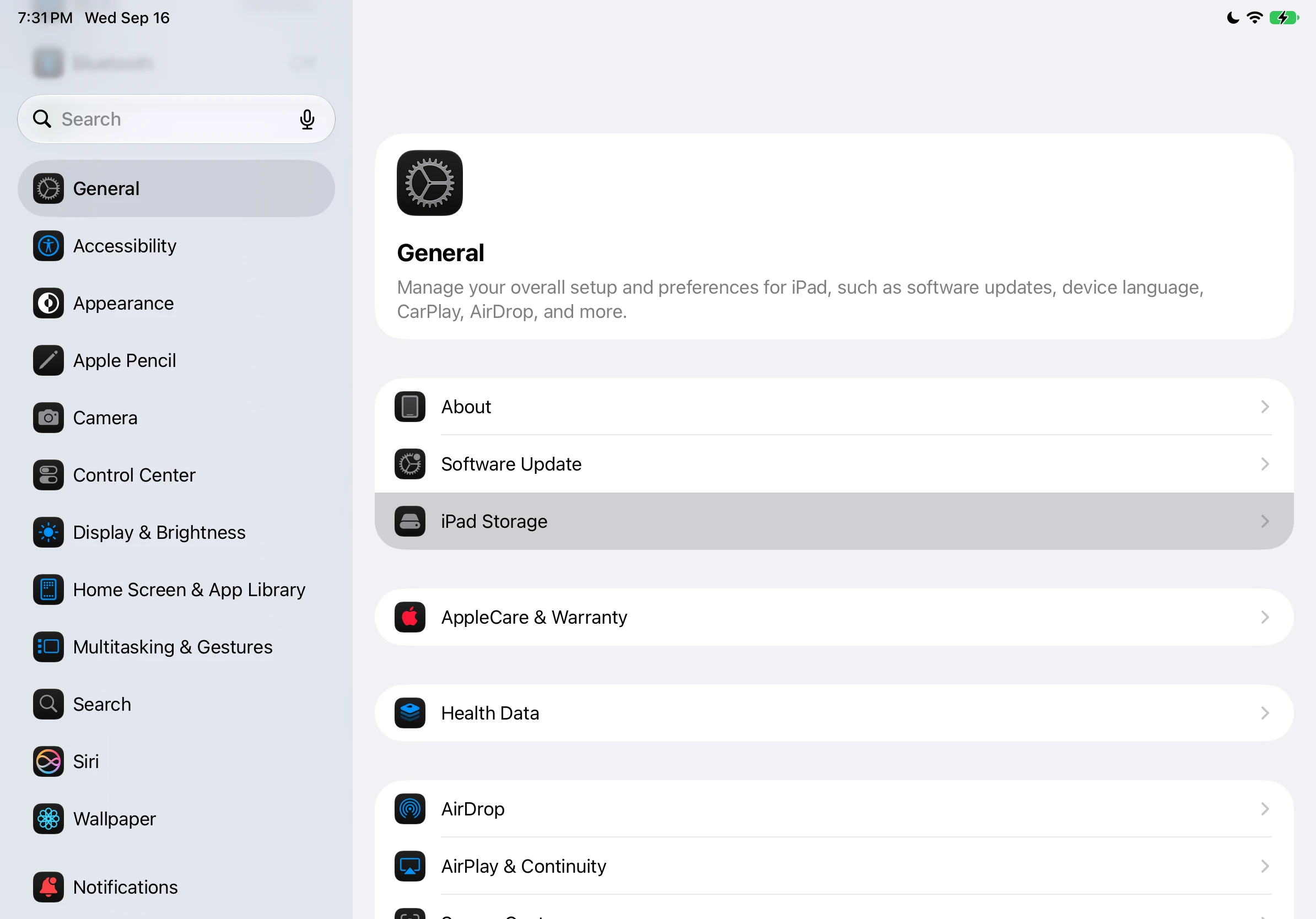
Task: Tap the AppleCare red Apple icon
Action: click(410, 617)
